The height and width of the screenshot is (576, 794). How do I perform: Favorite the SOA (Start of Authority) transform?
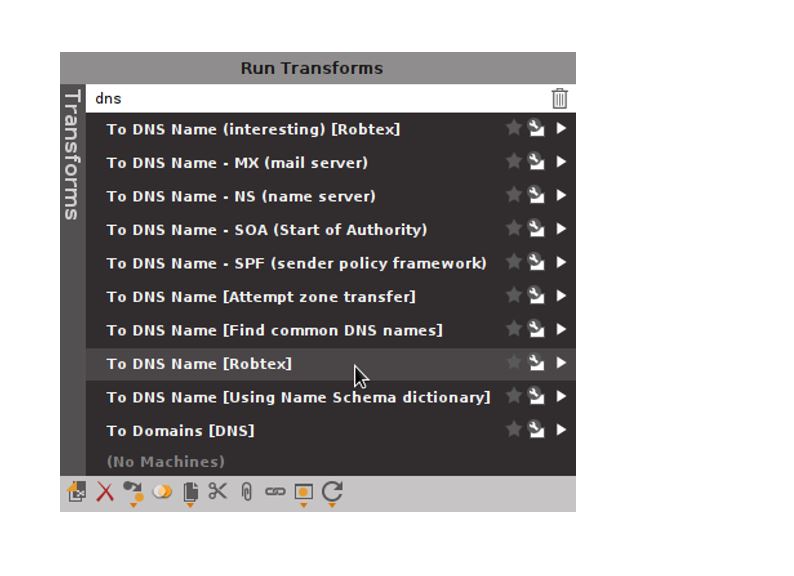point(513,228)
